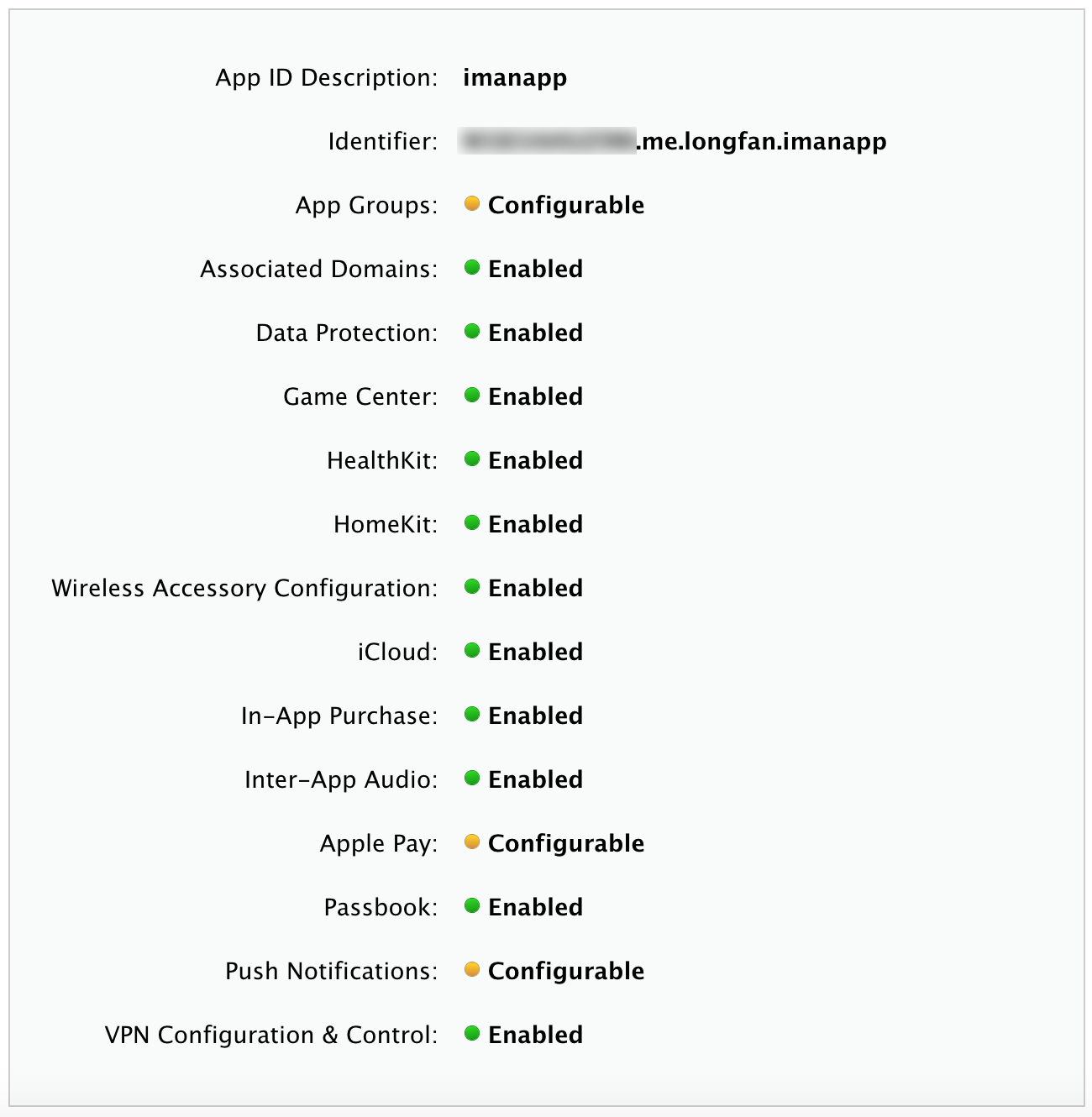Click the green Inter-App Audio status dot

(x=472, y=778)
